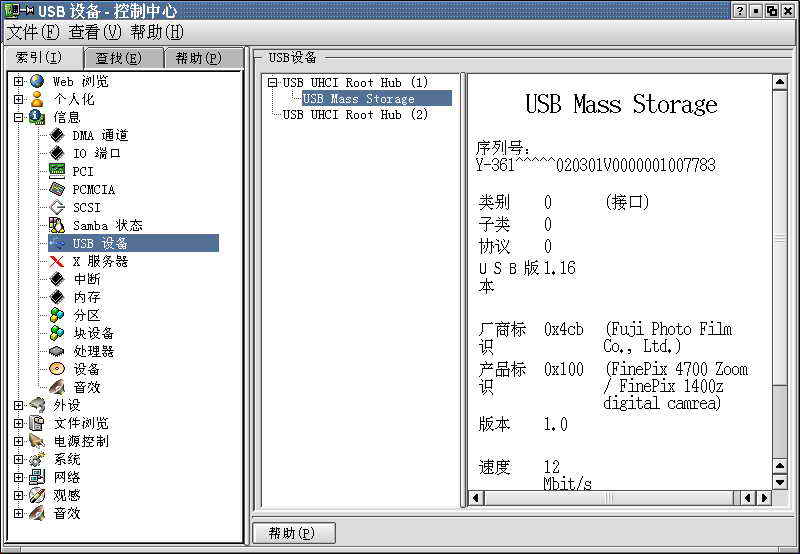Expand the bottom top-level 音效 node
This screenshot has height=554, width=800.
coord(18,513)
